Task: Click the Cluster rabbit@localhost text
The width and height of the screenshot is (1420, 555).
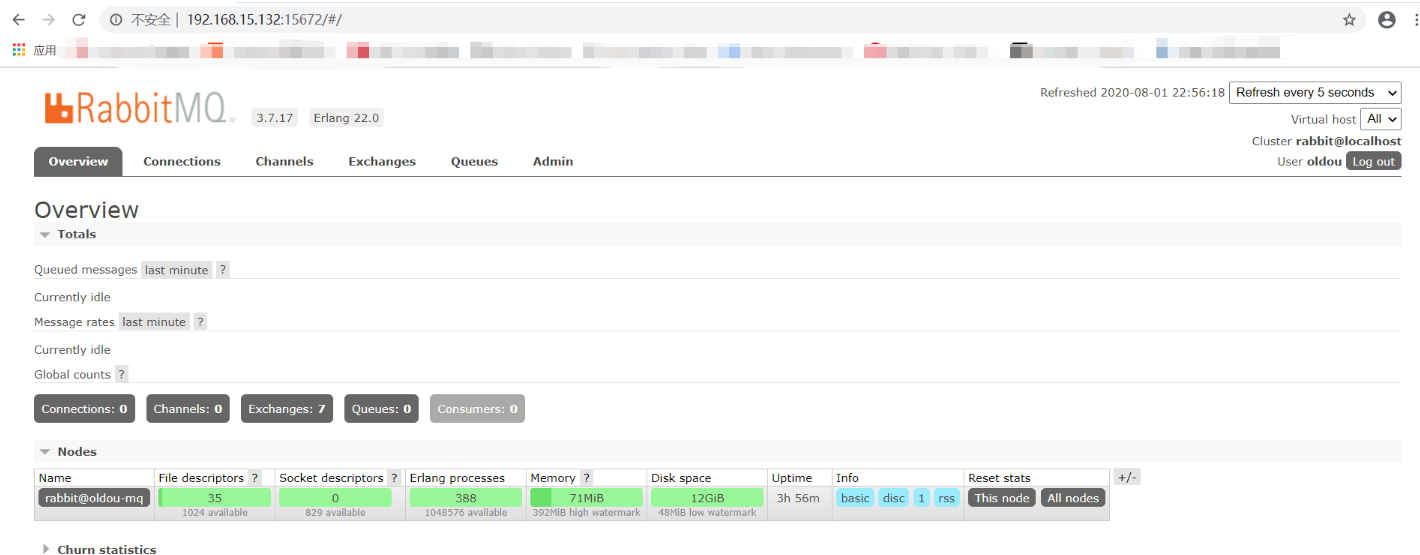Action: pyautogui.click(x=1326, y=141)
